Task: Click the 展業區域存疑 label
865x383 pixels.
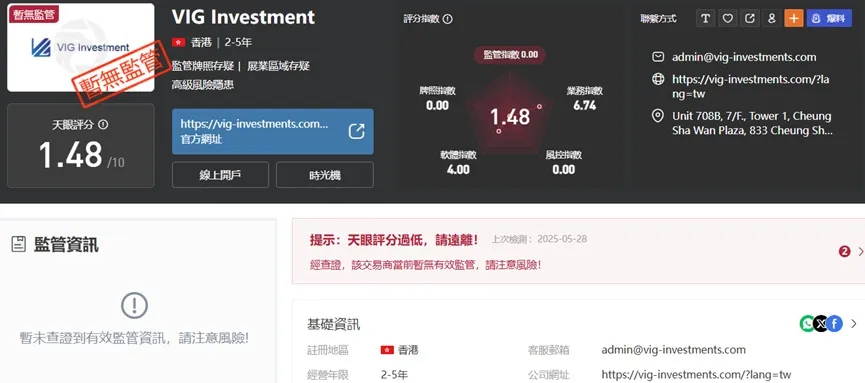Action: 279,66
